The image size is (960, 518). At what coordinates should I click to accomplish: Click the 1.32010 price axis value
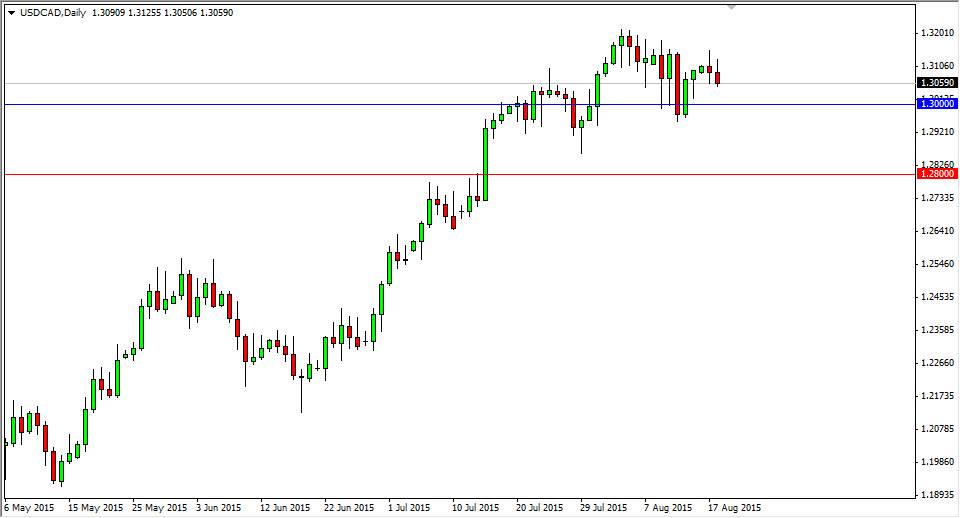coord(937,32)
